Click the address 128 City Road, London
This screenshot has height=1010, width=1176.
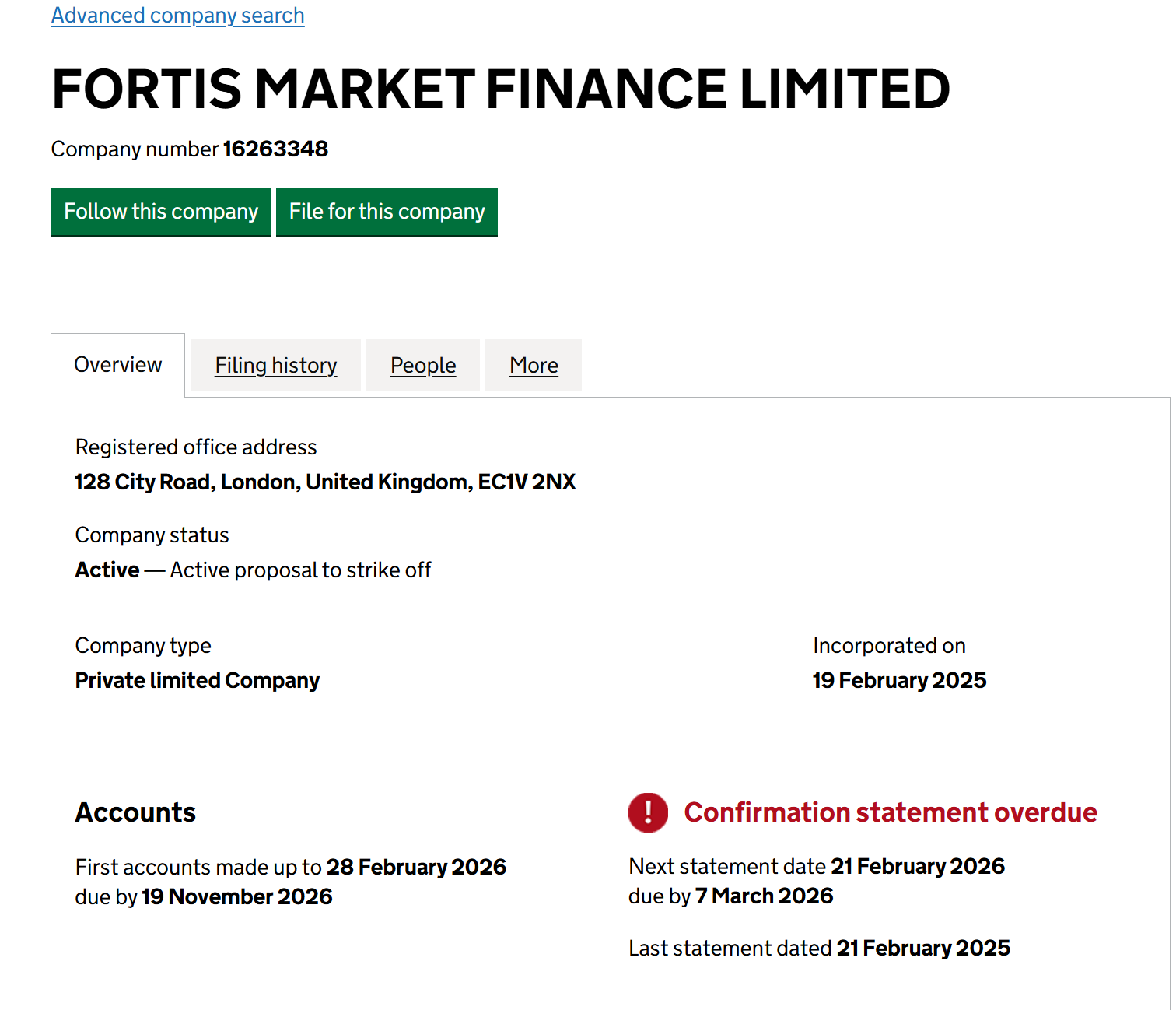click(x=325, y=482)
